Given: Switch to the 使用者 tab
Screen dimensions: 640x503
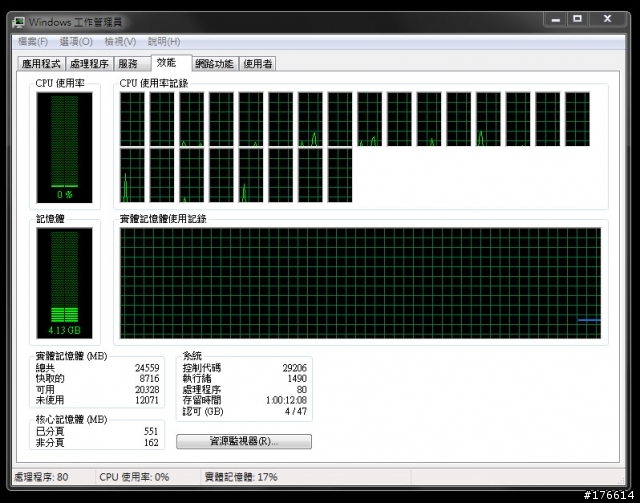Looking at the screenshot, I should 258,64.
